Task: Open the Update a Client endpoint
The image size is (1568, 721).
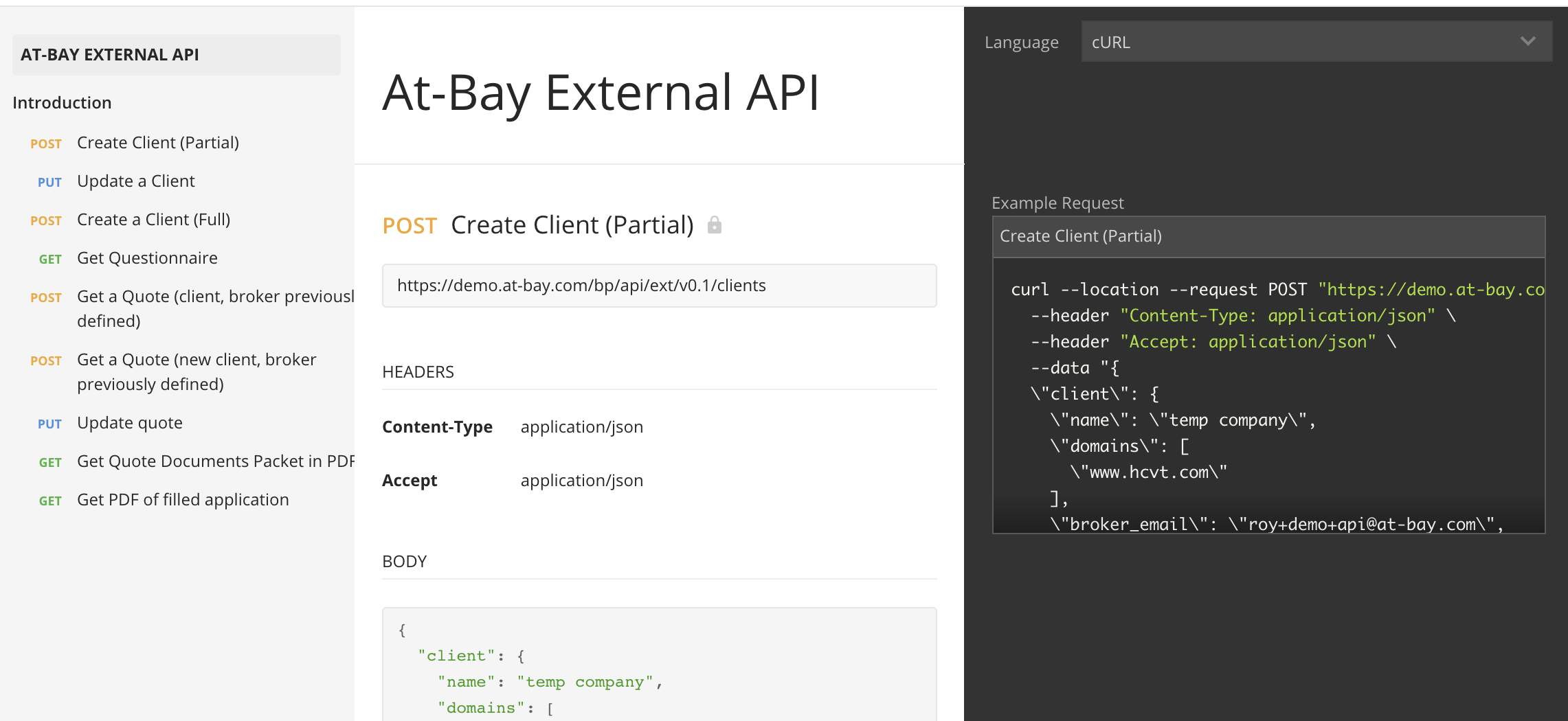Action: [x=136, y=181]
